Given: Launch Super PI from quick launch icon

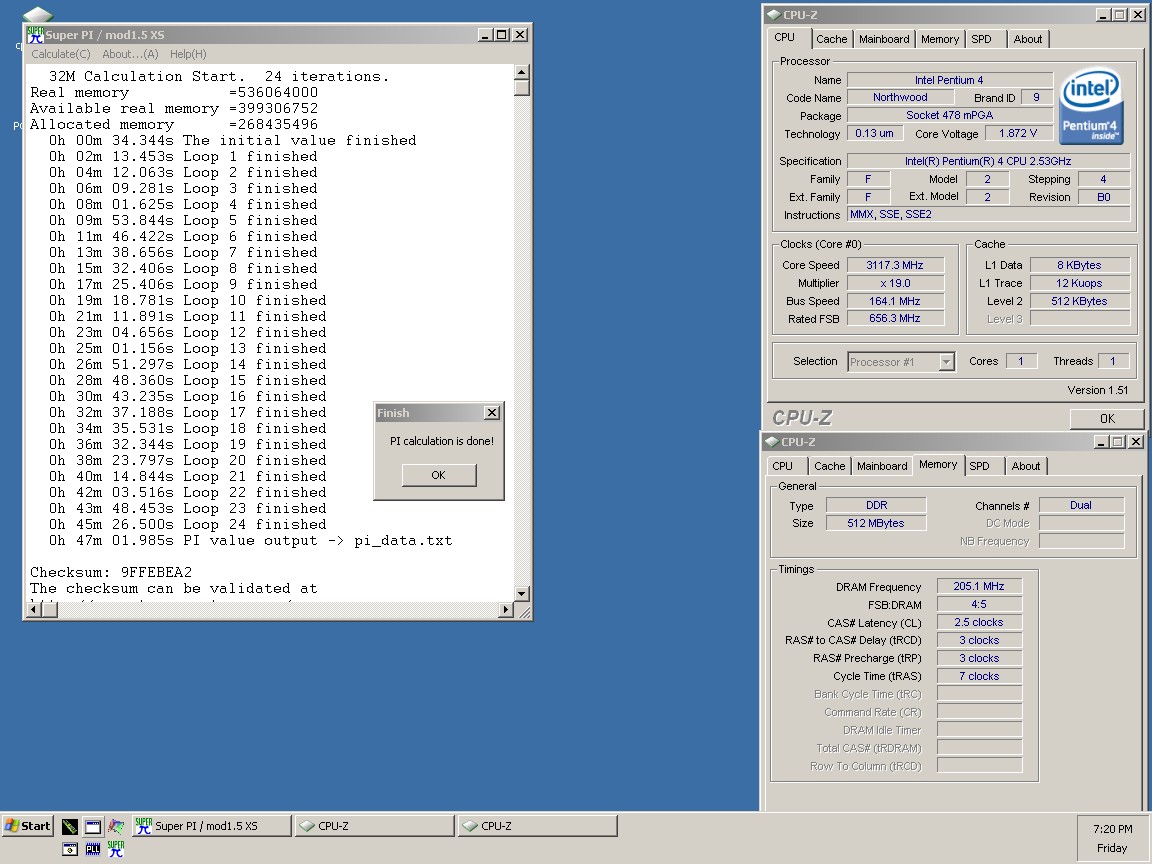Looking at the screenshot, I should pos(116,849).
